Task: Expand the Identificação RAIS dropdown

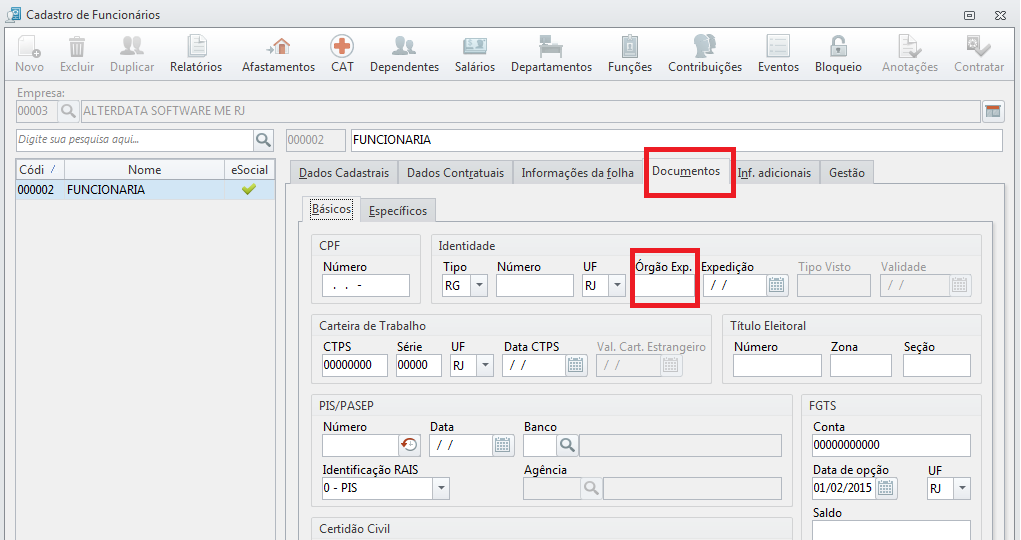Action: coord(441,489)
